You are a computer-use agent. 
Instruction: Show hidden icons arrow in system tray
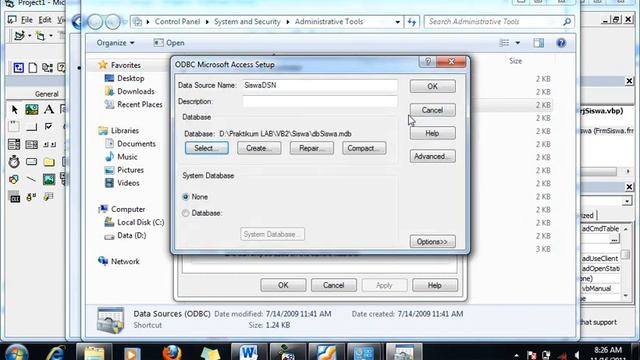click(516, 355)
